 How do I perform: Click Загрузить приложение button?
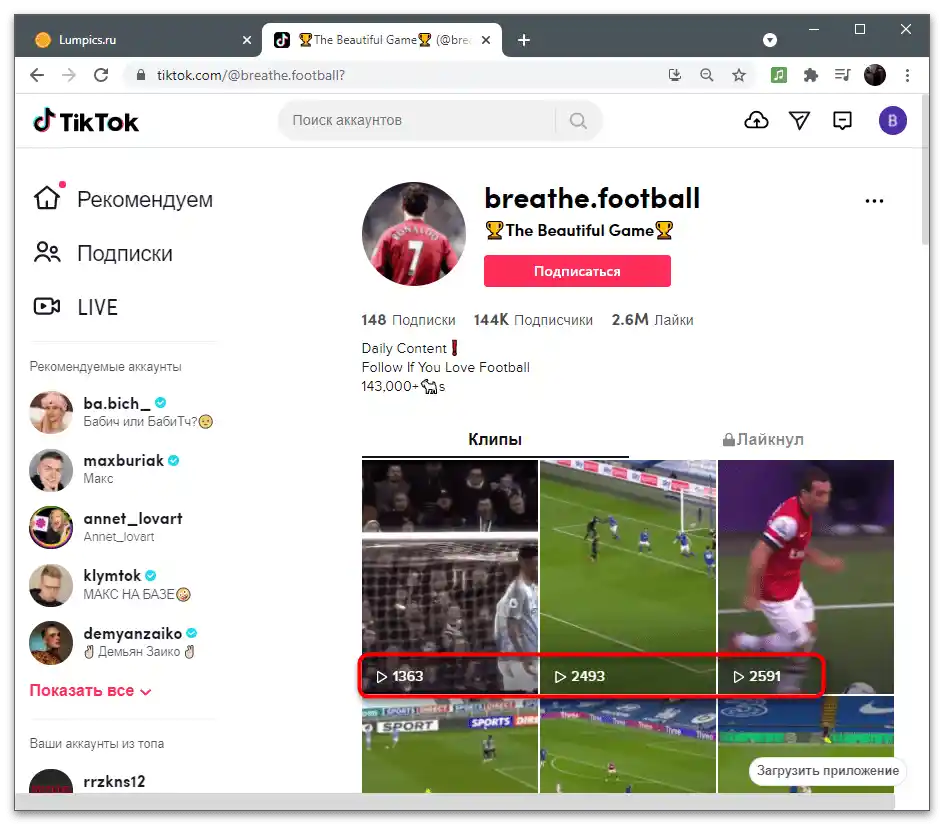(x=827, y=770)
